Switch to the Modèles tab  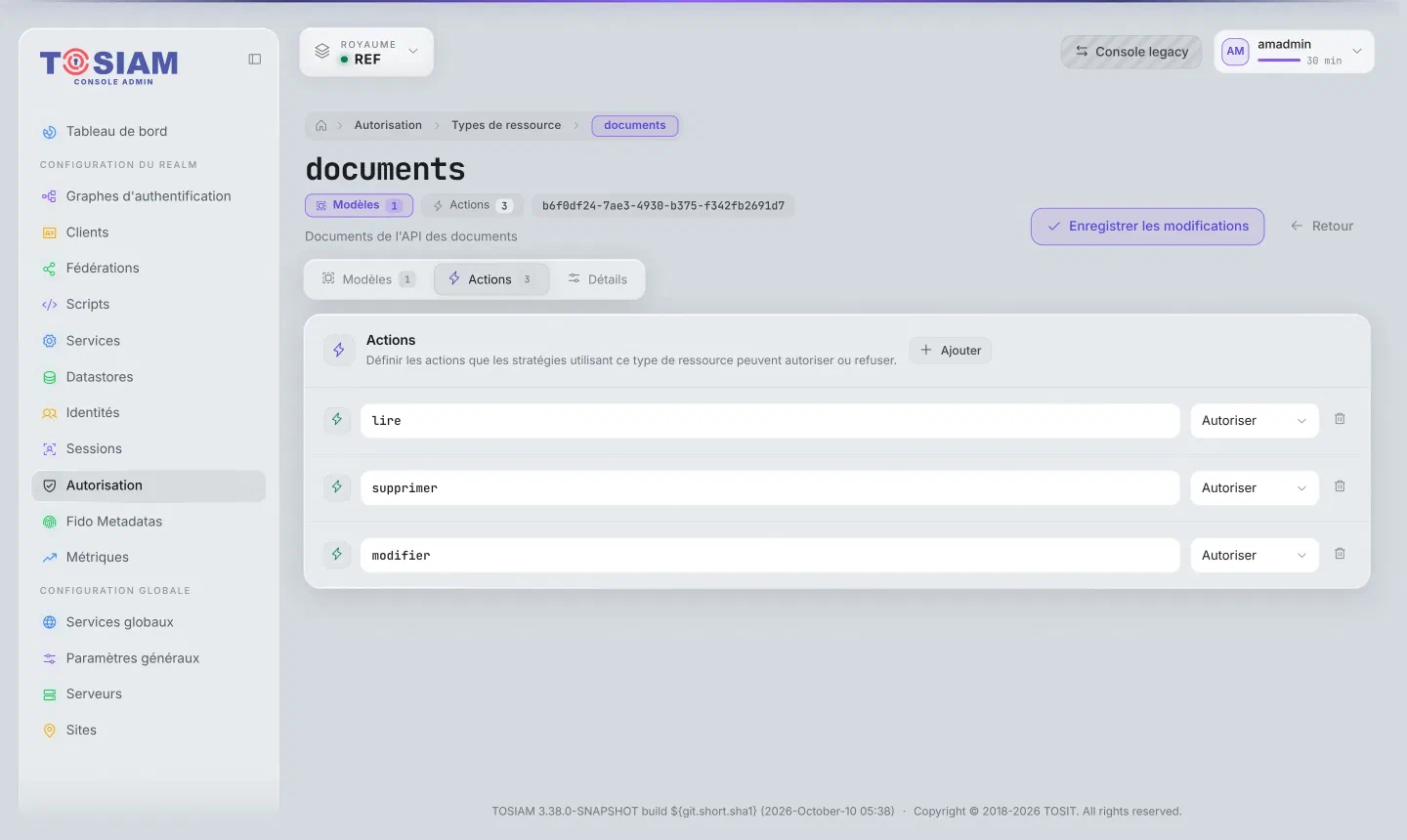click(x=368, y=279)
